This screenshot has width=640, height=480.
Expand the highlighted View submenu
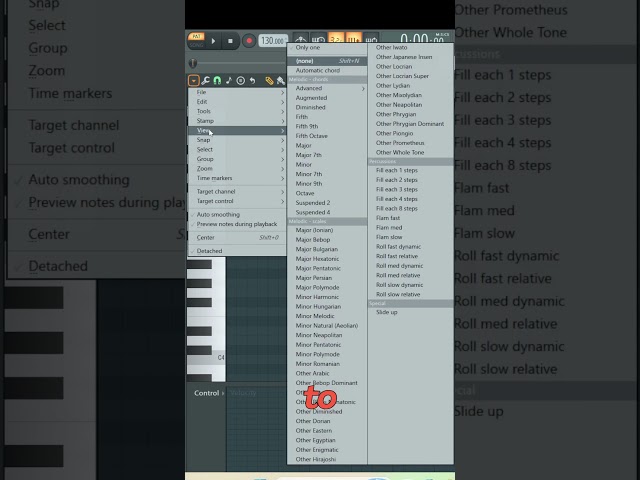[x=237, y=130]
